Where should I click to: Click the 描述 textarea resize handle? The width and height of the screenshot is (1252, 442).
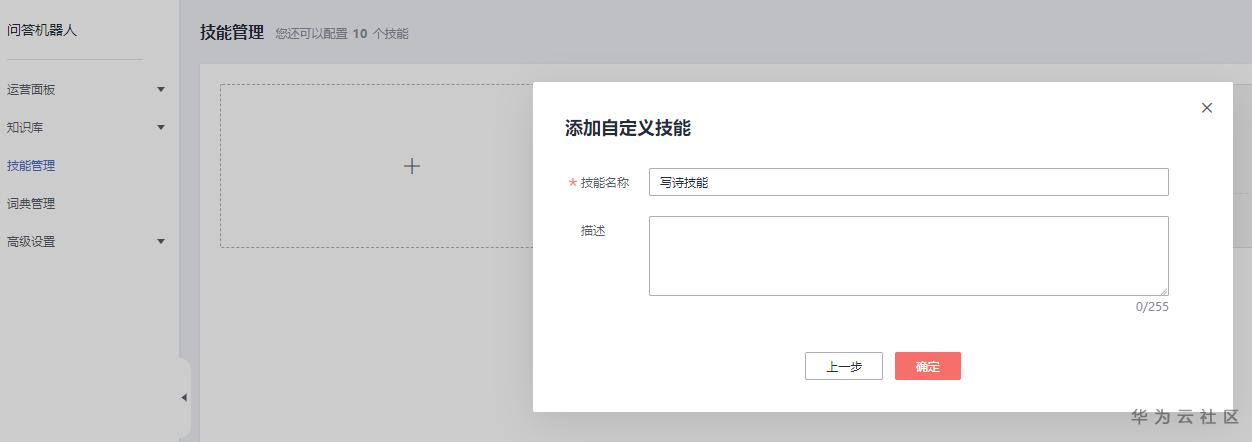1164,291
